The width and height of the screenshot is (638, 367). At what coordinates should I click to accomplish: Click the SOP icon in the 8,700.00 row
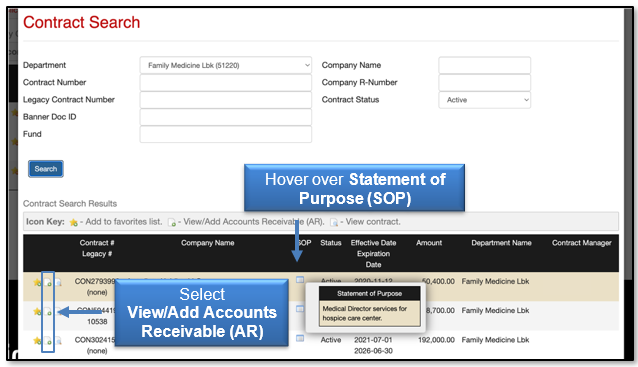[x=300, y=309]
